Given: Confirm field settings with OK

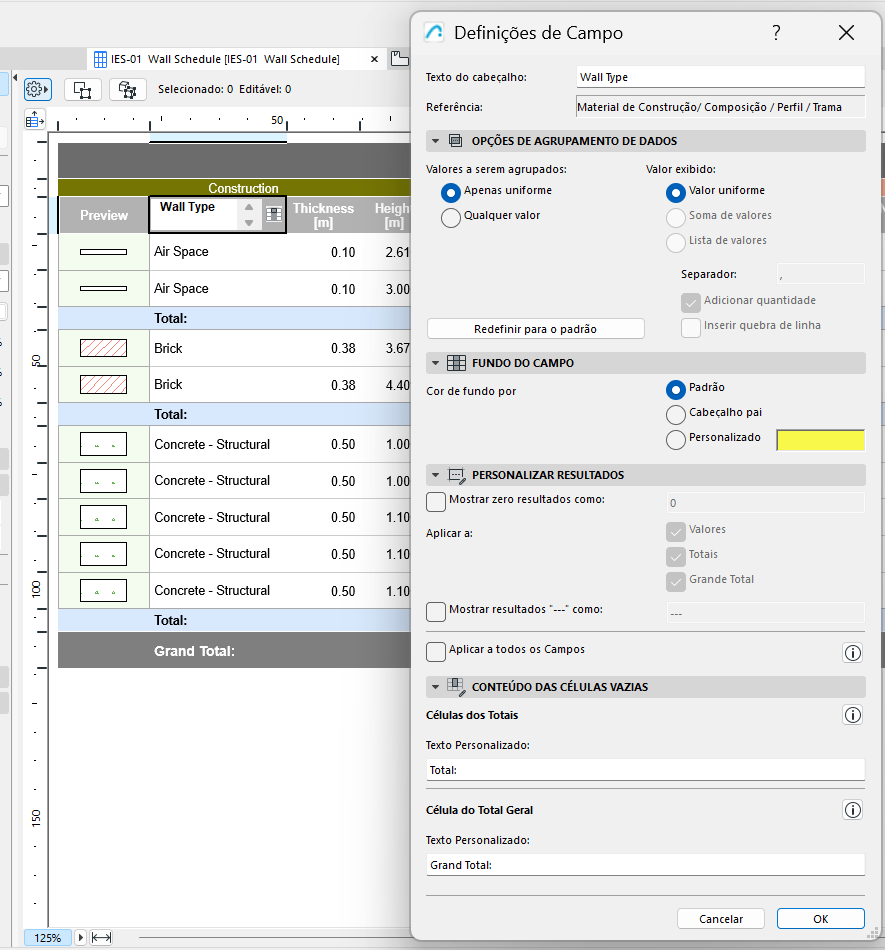Looking at the screenshot, I should coord(820,918).
